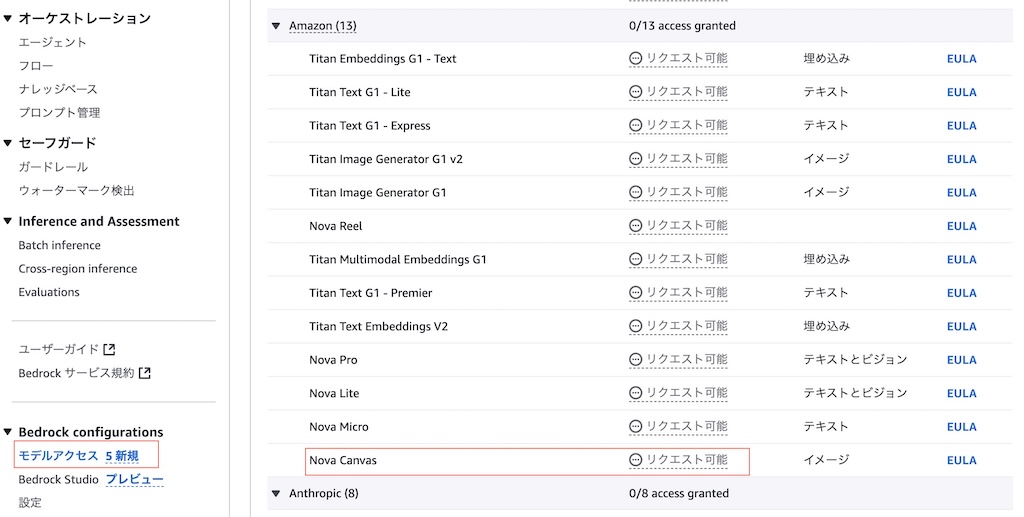Go to the ナレッジベース page

tap(58, 89)
